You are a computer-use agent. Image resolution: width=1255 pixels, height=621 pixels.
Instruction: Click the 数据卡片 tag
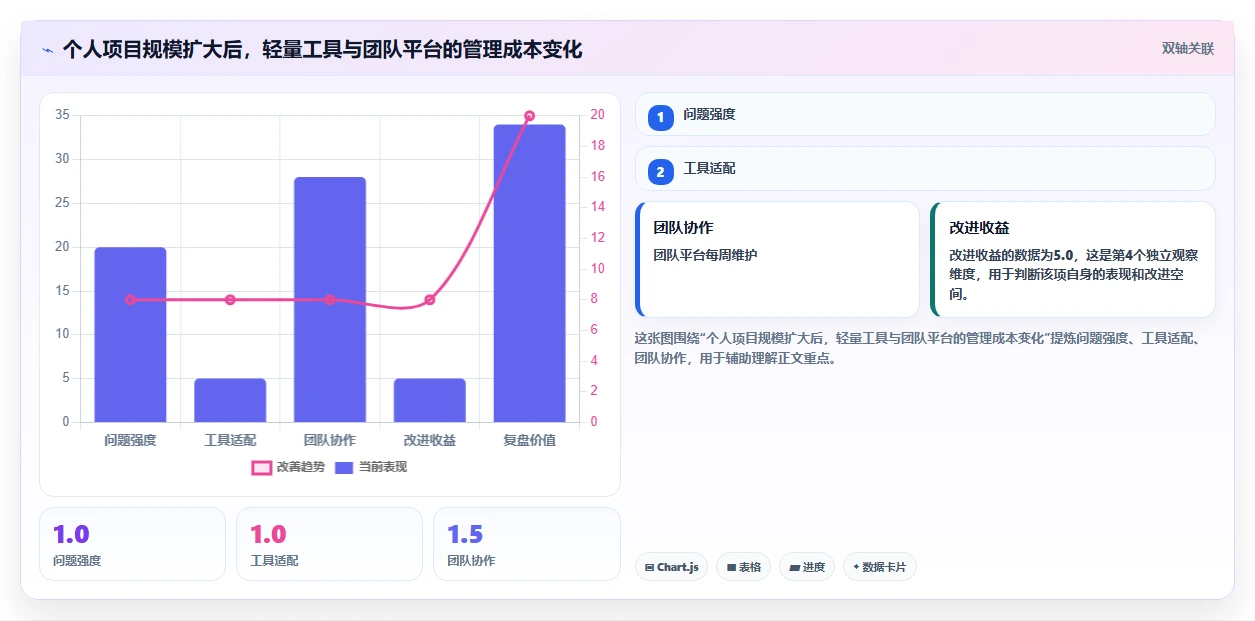879,567
